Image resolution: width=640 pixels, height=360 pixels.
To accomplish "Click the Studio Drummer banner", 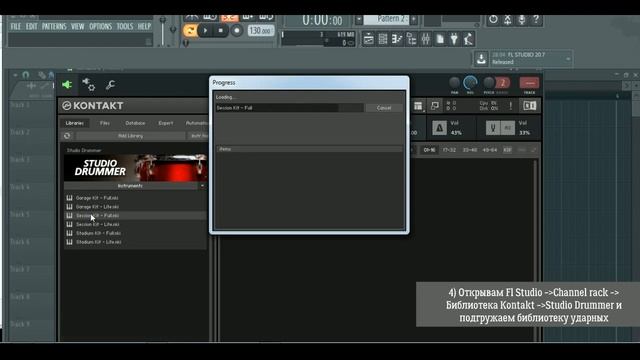I will tap(135, 168).
